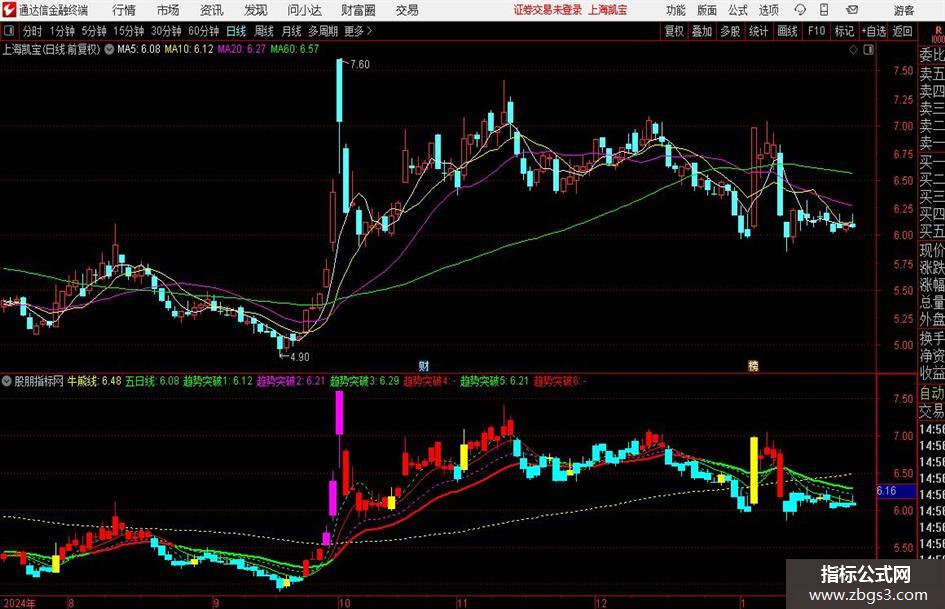This screenshot has width=945, height=609.
Task: Switch to the 月线 monthly tab
Action: pyautogui.click(x=291, y=31)
